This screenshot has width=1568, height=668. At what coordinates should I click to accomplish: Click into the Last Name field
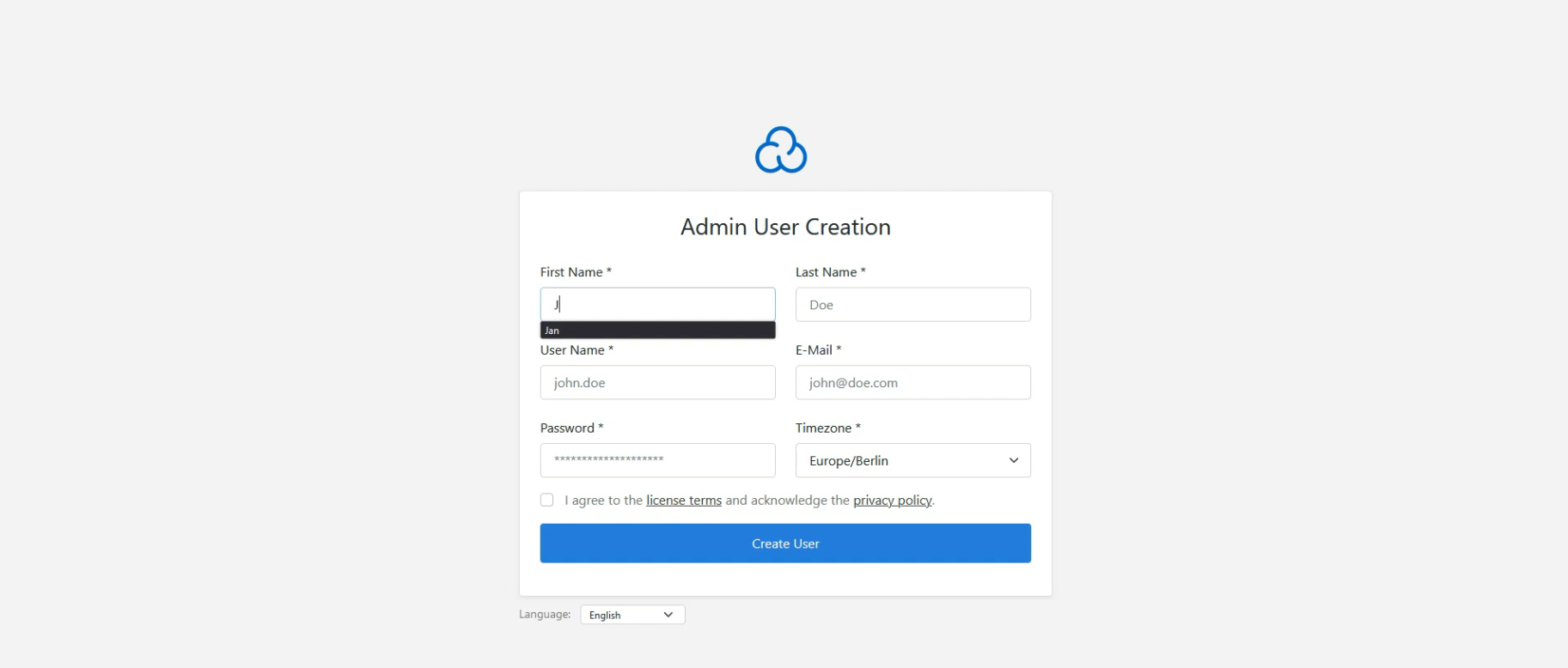(912, 305)
